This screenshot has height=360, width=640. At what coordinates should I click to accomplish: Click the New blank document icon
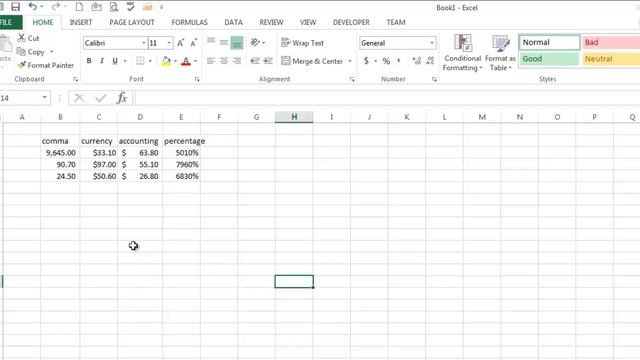pos(79,7)
